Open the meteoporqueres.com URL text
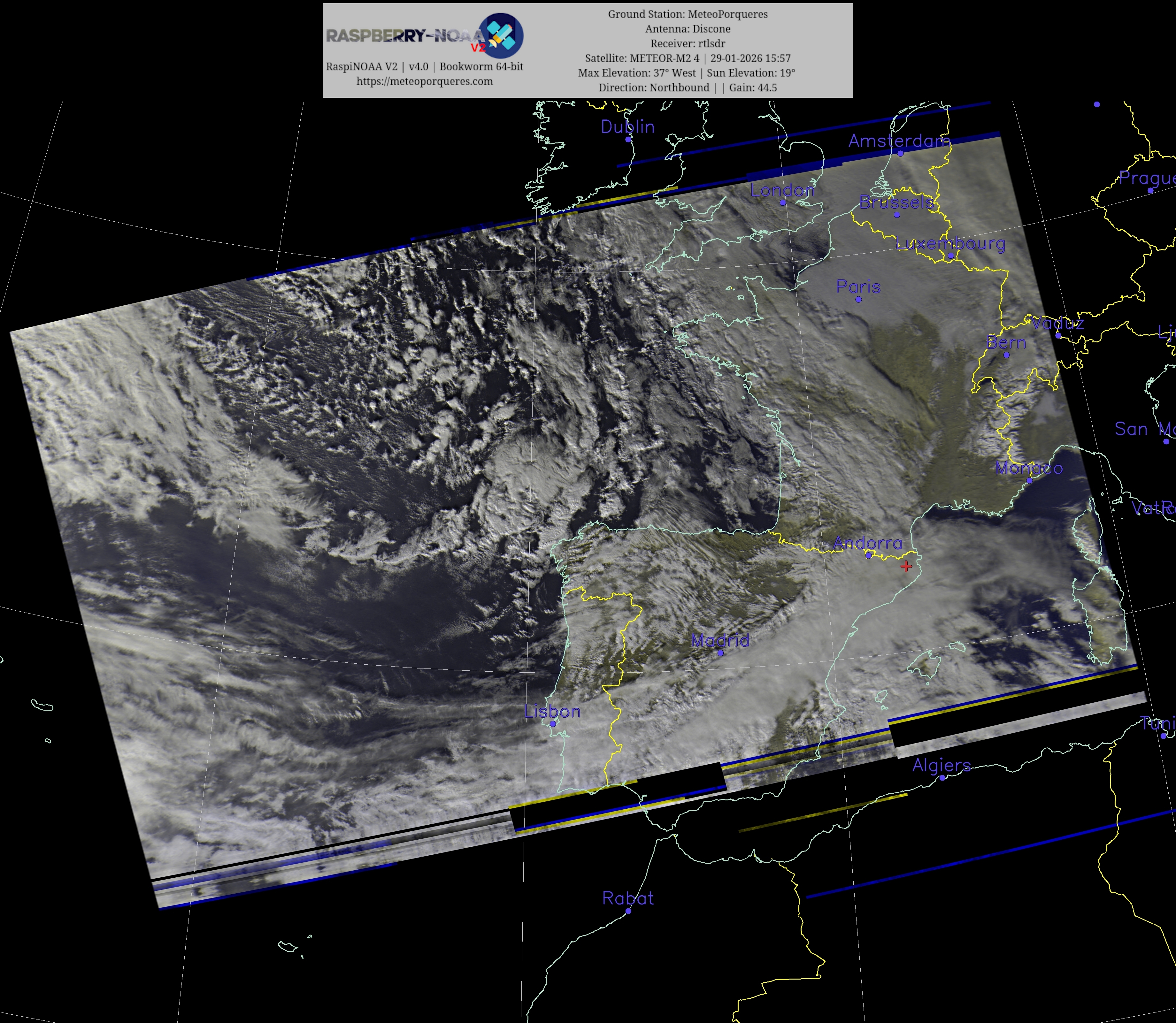The height and width of the screenshot is (1023, 1176). tap(424, 81)
